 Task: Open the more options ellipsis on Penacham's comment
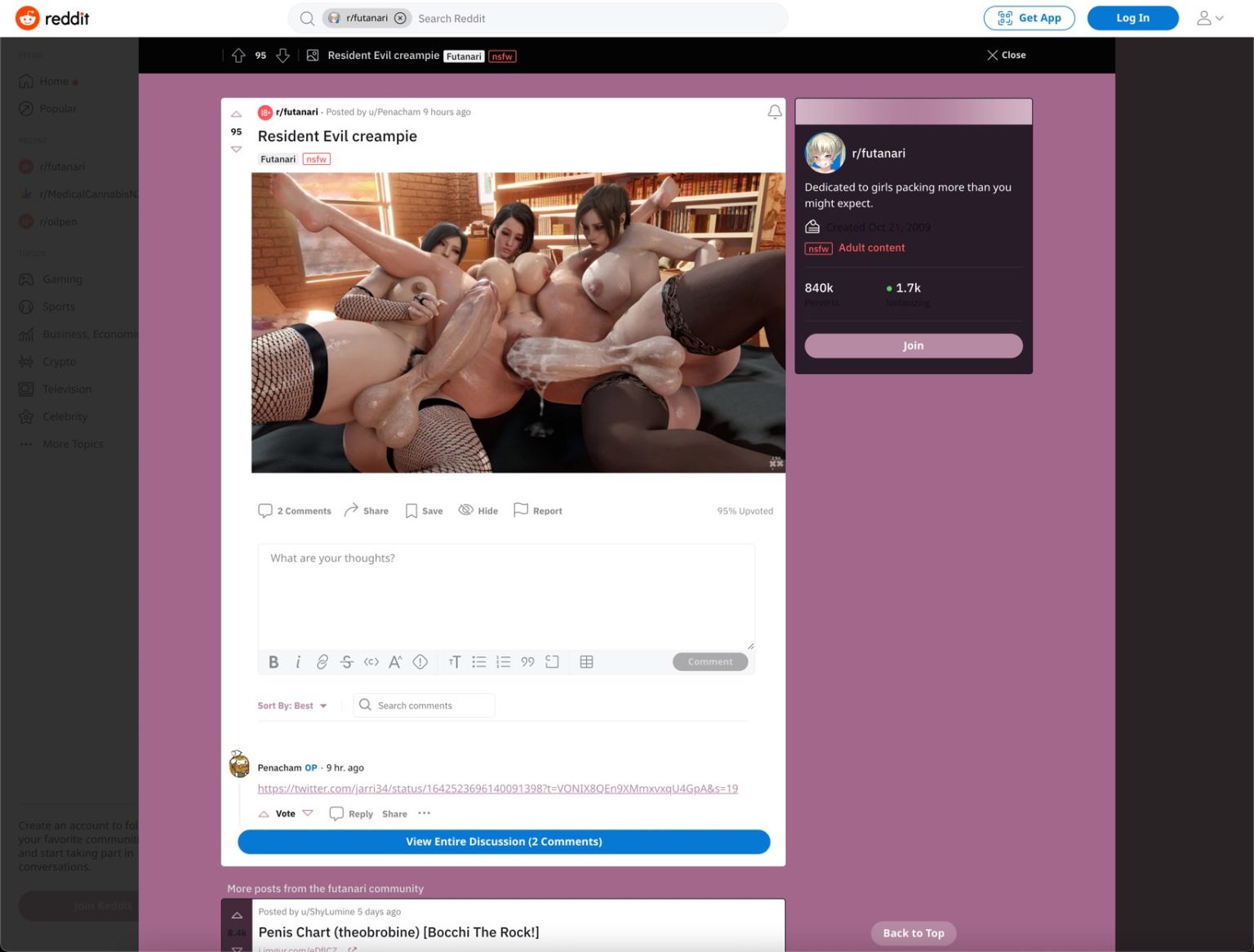tap(424, 813)
